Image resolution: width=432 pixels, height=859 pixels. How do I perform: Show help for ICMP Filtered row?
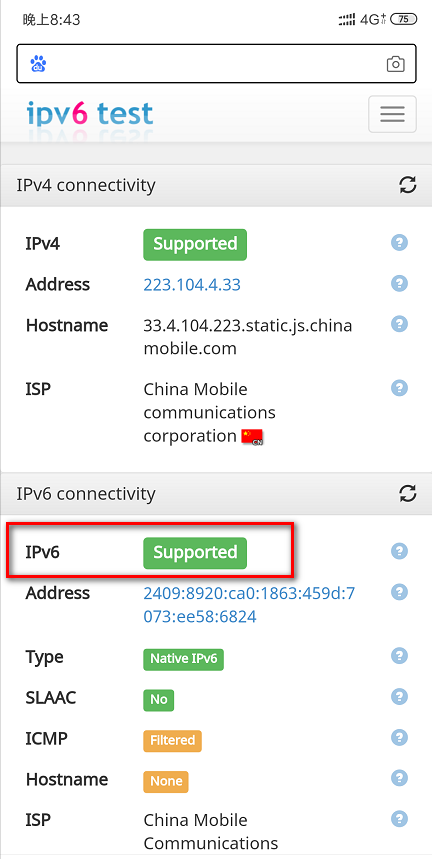400,737
